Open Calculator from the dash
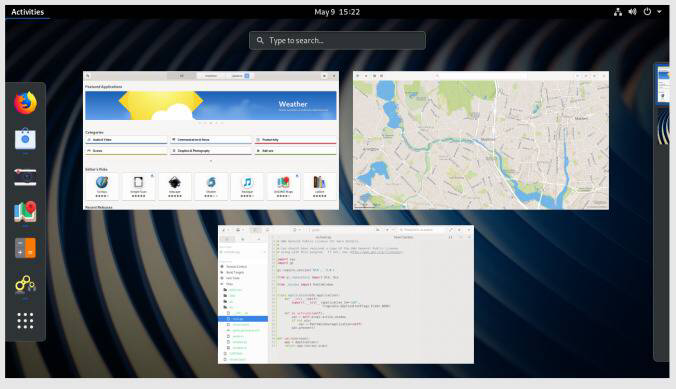 click(25, 248)
